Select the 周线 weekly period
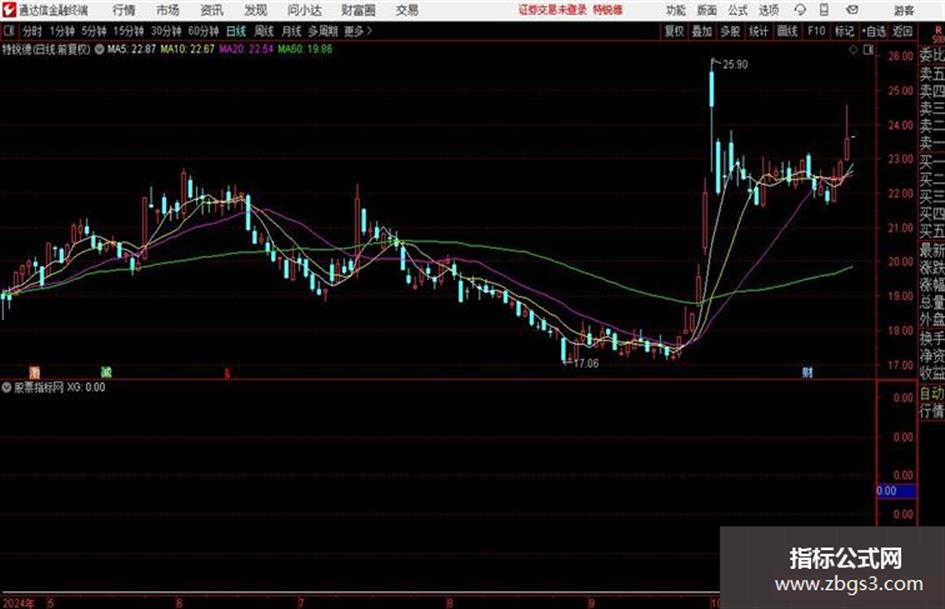The height and width of the screenshot is (609, 945). pos(264,31)
